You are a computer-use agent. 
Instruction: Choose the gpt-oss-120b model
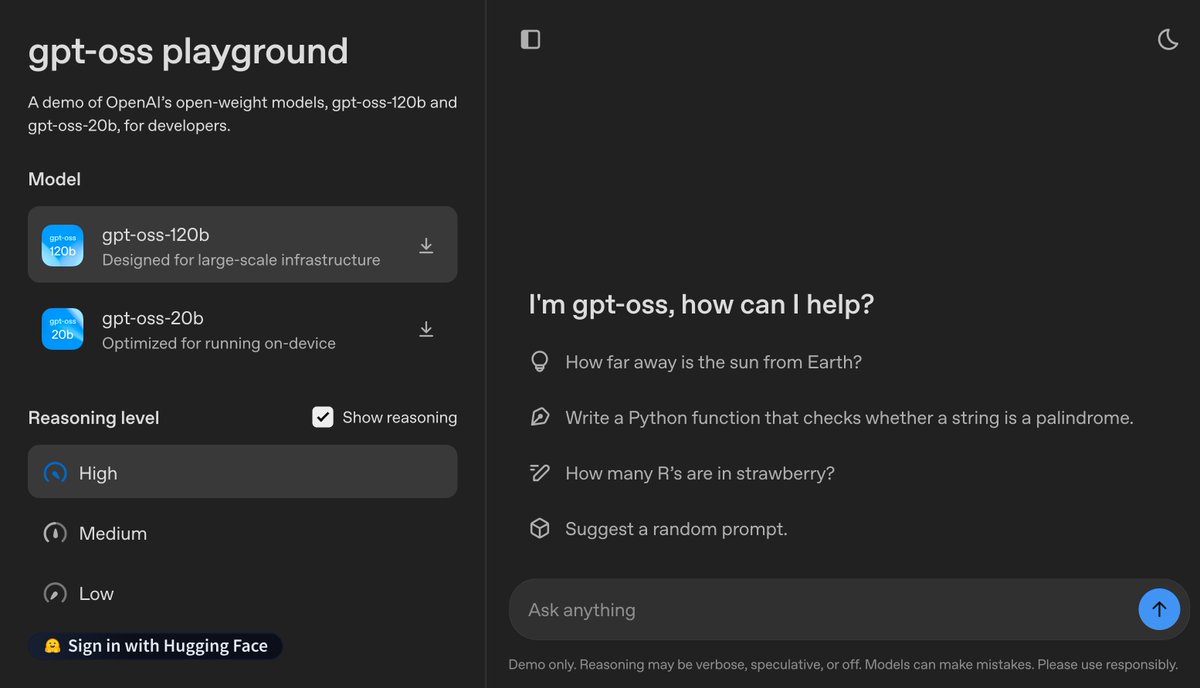(242, 245)
